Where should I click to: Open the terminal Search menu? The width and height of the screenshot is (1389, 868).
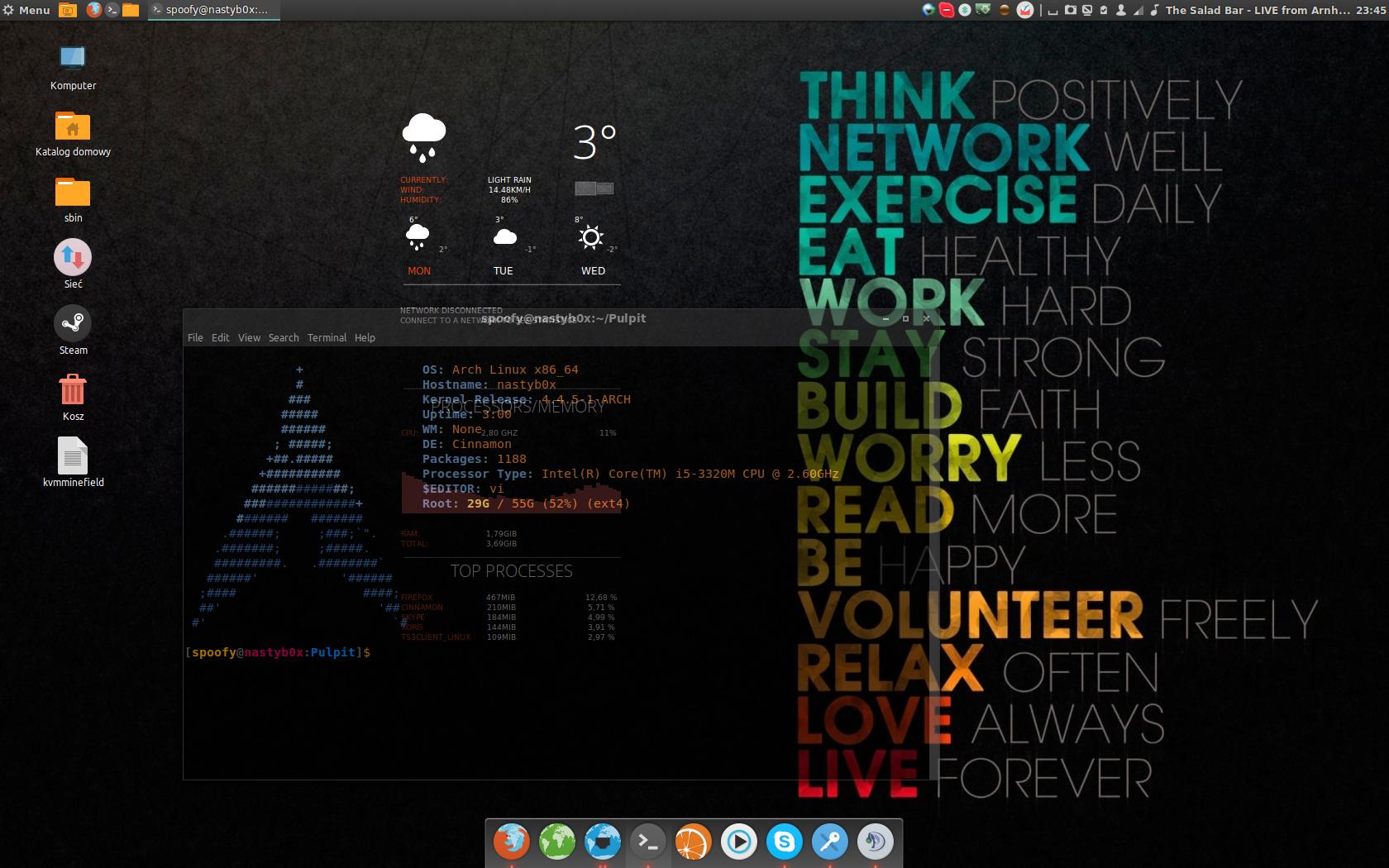pos(284,337)
